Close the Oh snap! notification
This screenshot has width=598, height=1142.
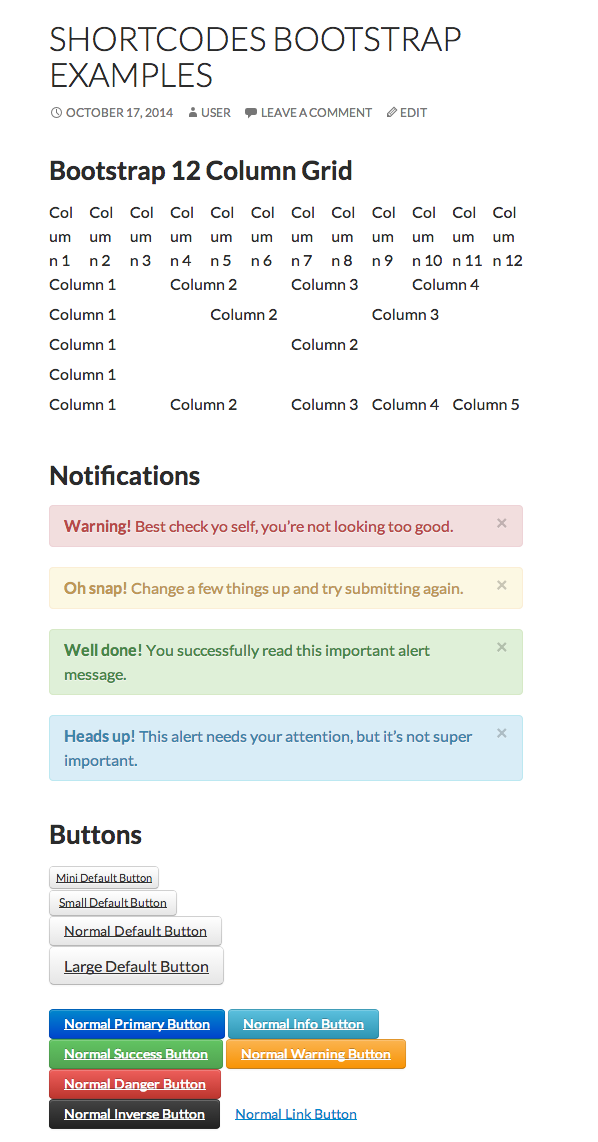501,585
